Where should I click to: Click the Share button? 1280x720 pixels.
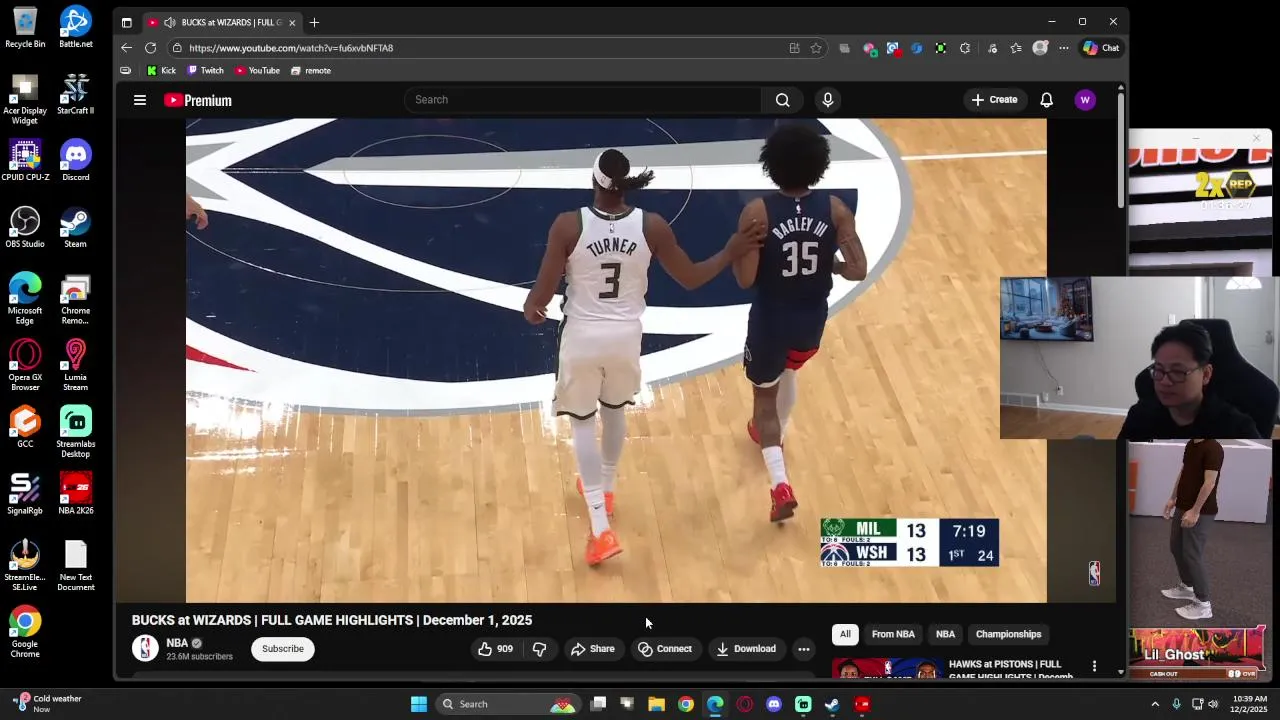pos(592,649)
